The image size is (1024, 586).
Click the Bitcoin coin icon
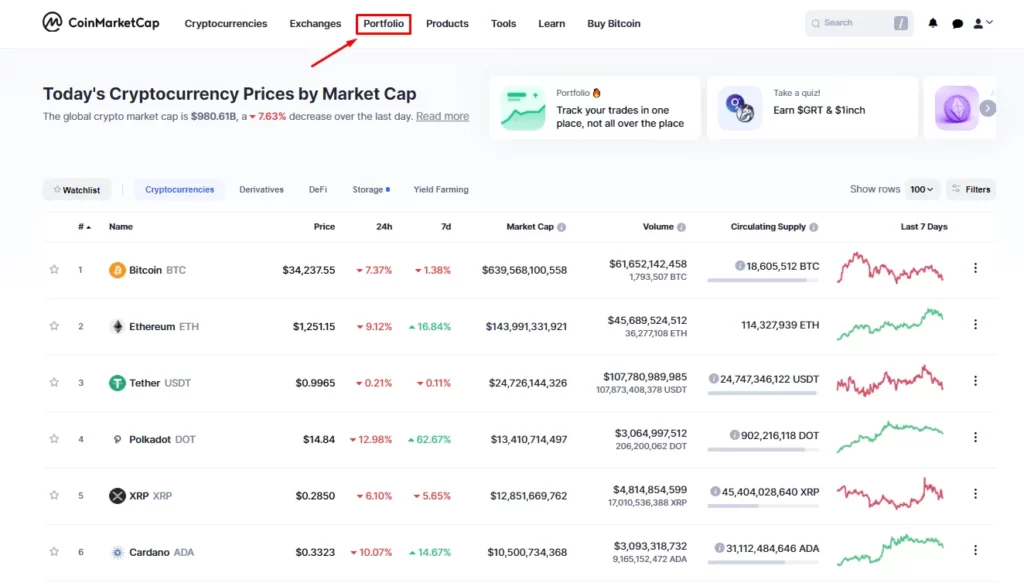coord(117,270)
